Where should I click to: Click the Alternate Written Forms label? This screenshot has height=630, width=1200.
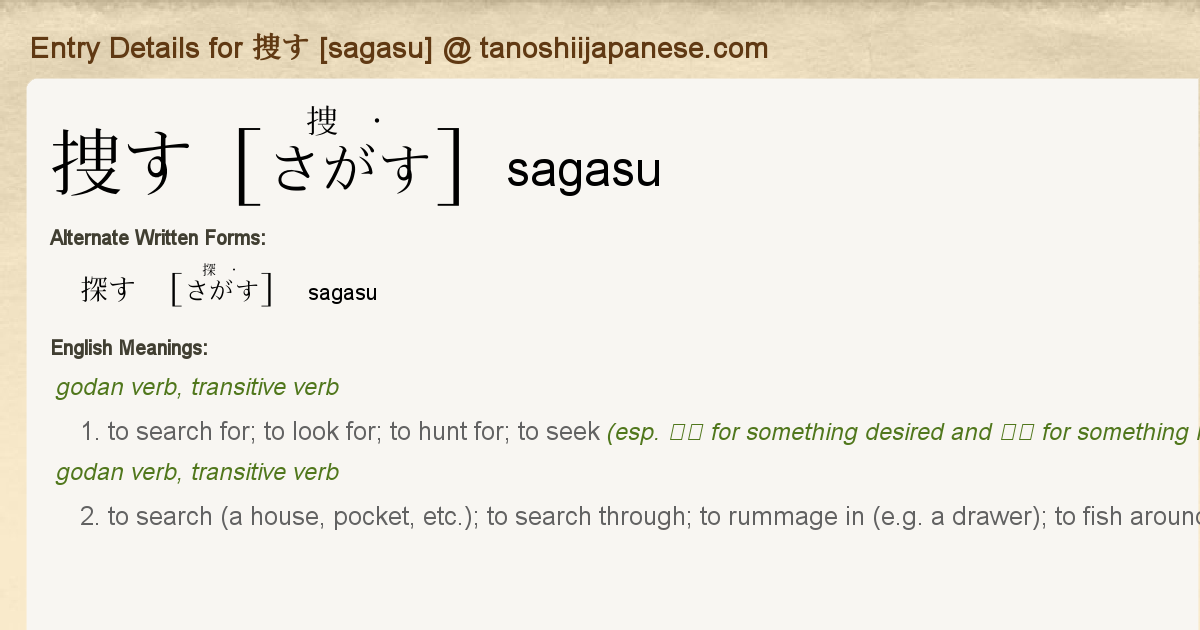(x=158, y=238)
